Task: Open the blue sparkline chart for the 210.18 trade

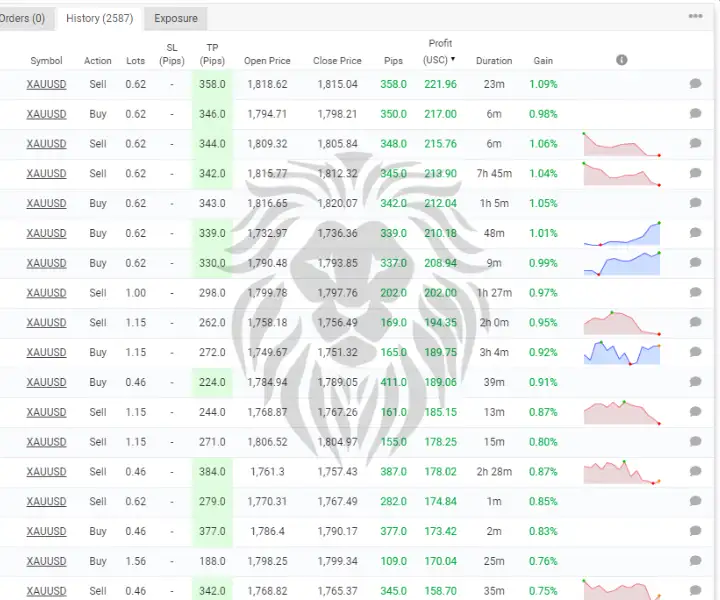Action: click(622, 234)
